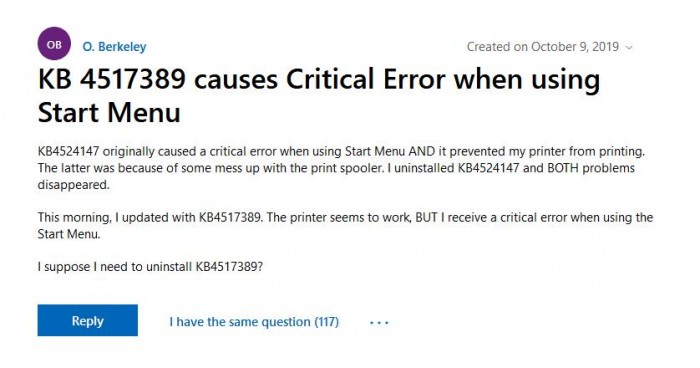Click the I suppose I need to uninstall question line
The image size is (700, 368).
pyautogui.click(x=150, y=267)
